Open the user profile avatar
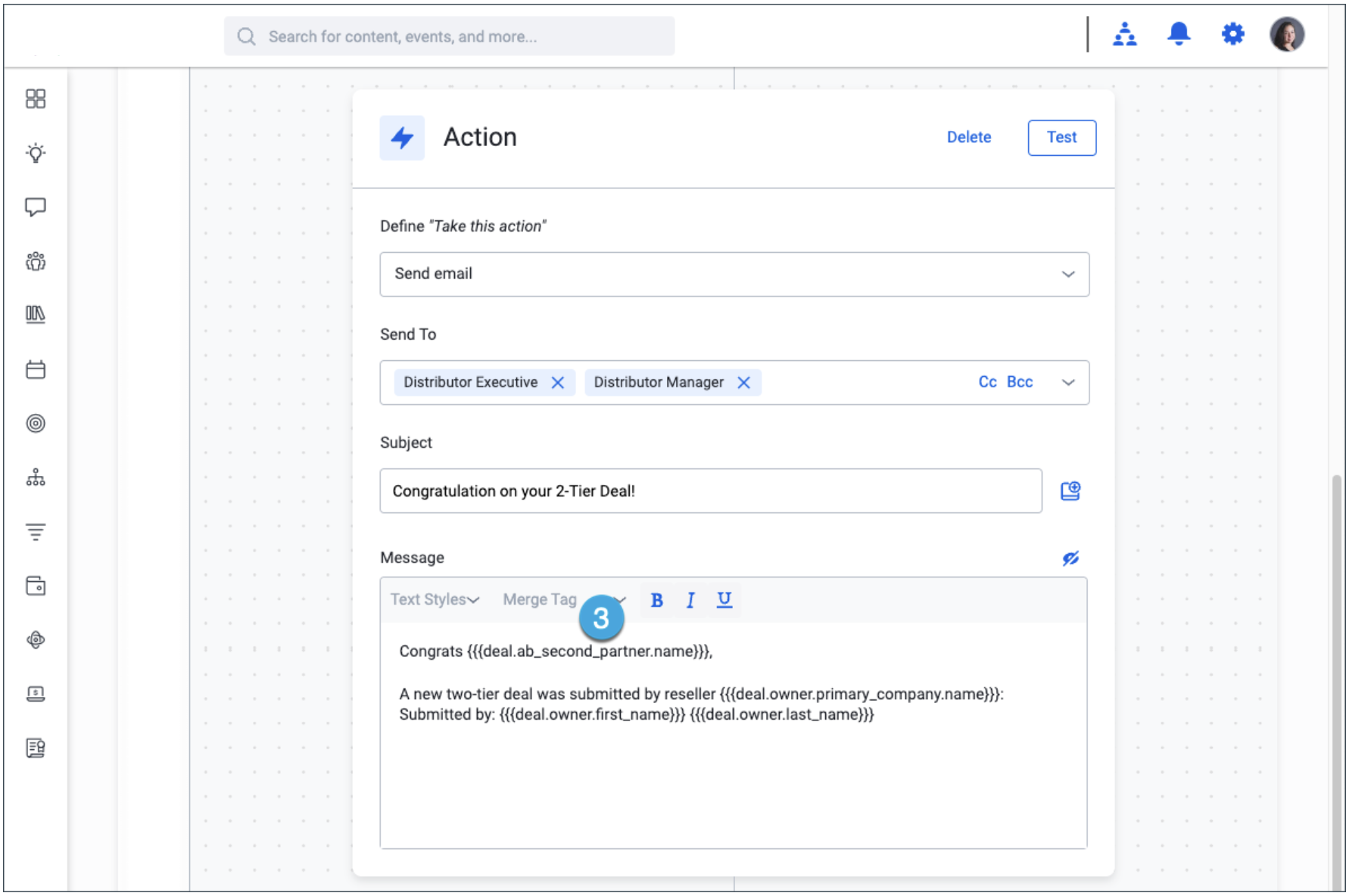1349x896 pixels. click(1287, 34)
